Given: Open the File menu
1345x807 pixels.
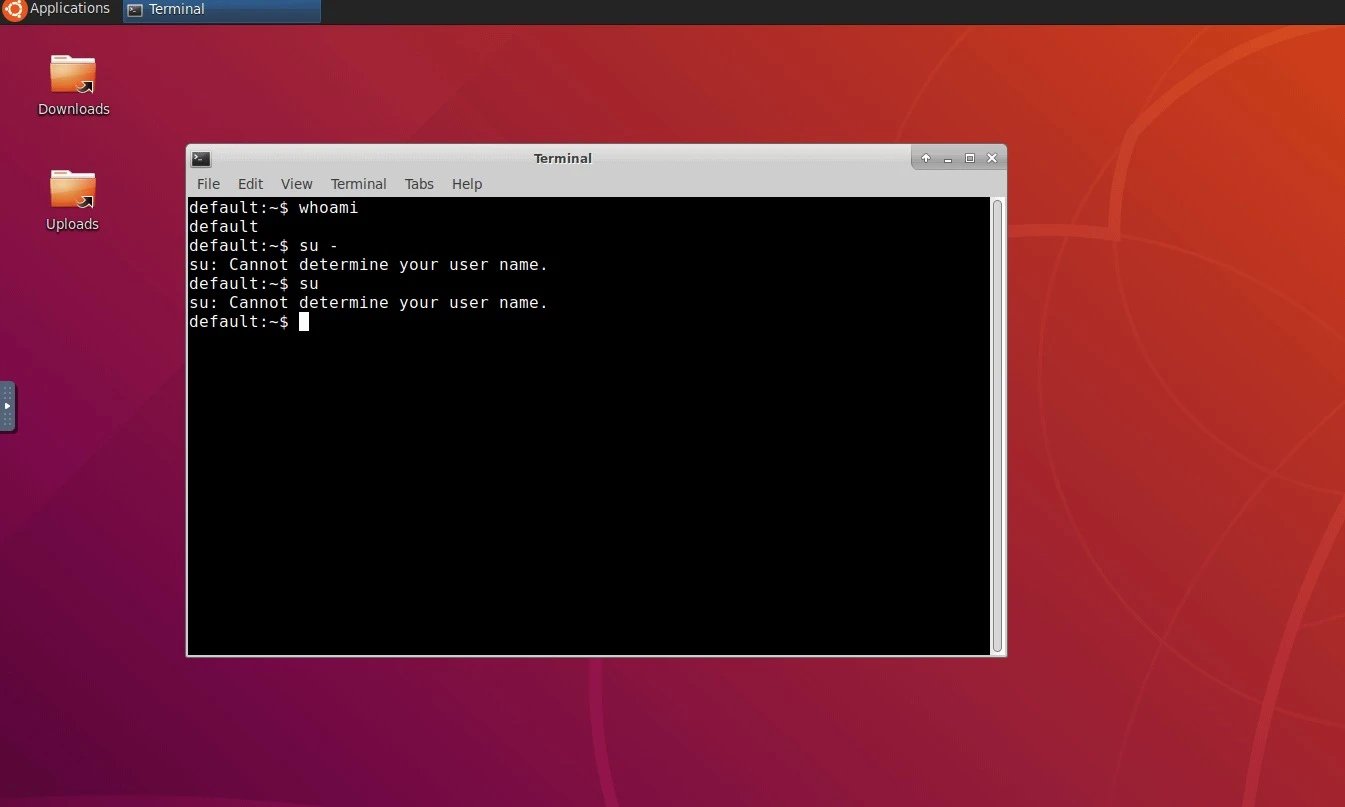Looking at the screenshot, I should pos(208,184).
